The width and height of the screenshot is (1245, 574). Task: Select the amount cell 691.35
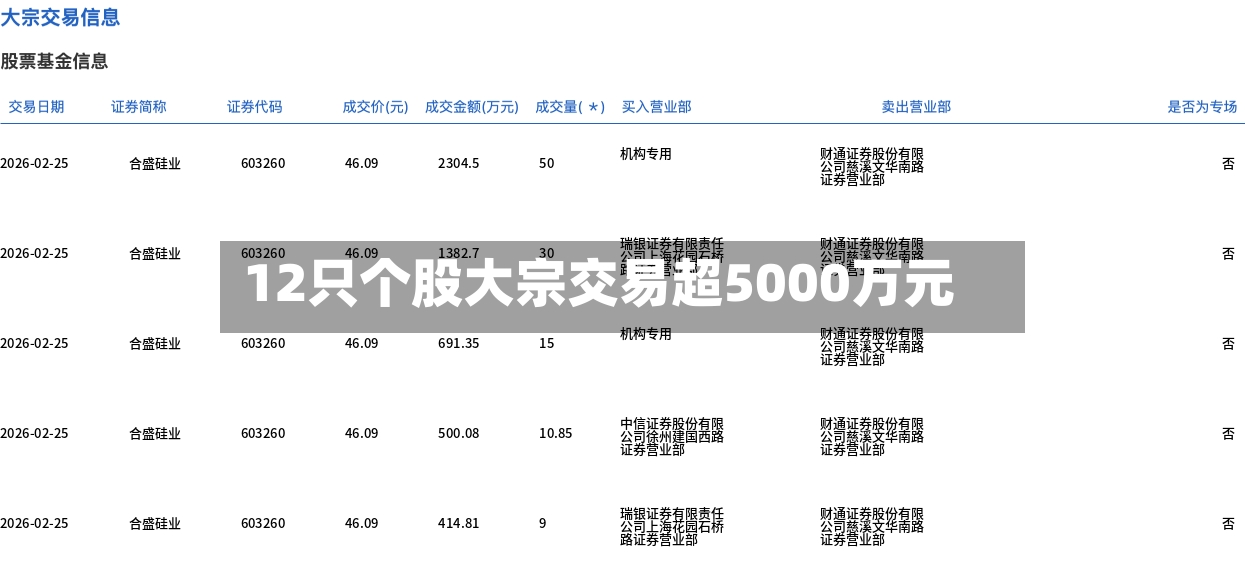pyautogui.click(x=459, y=343)
